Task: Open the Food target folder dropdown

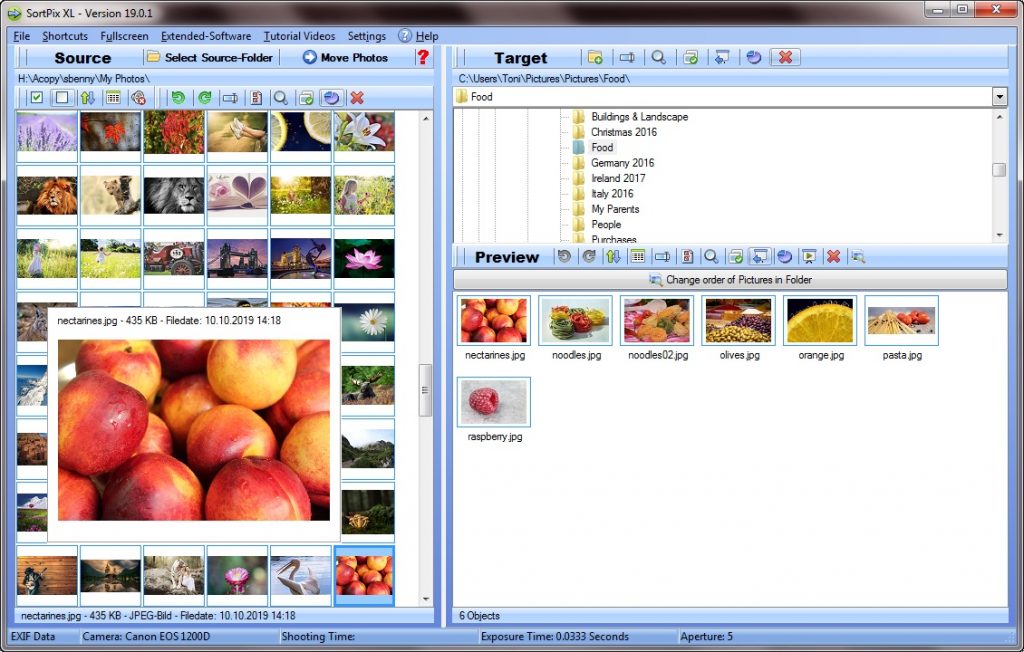Action: click(999, 97)
